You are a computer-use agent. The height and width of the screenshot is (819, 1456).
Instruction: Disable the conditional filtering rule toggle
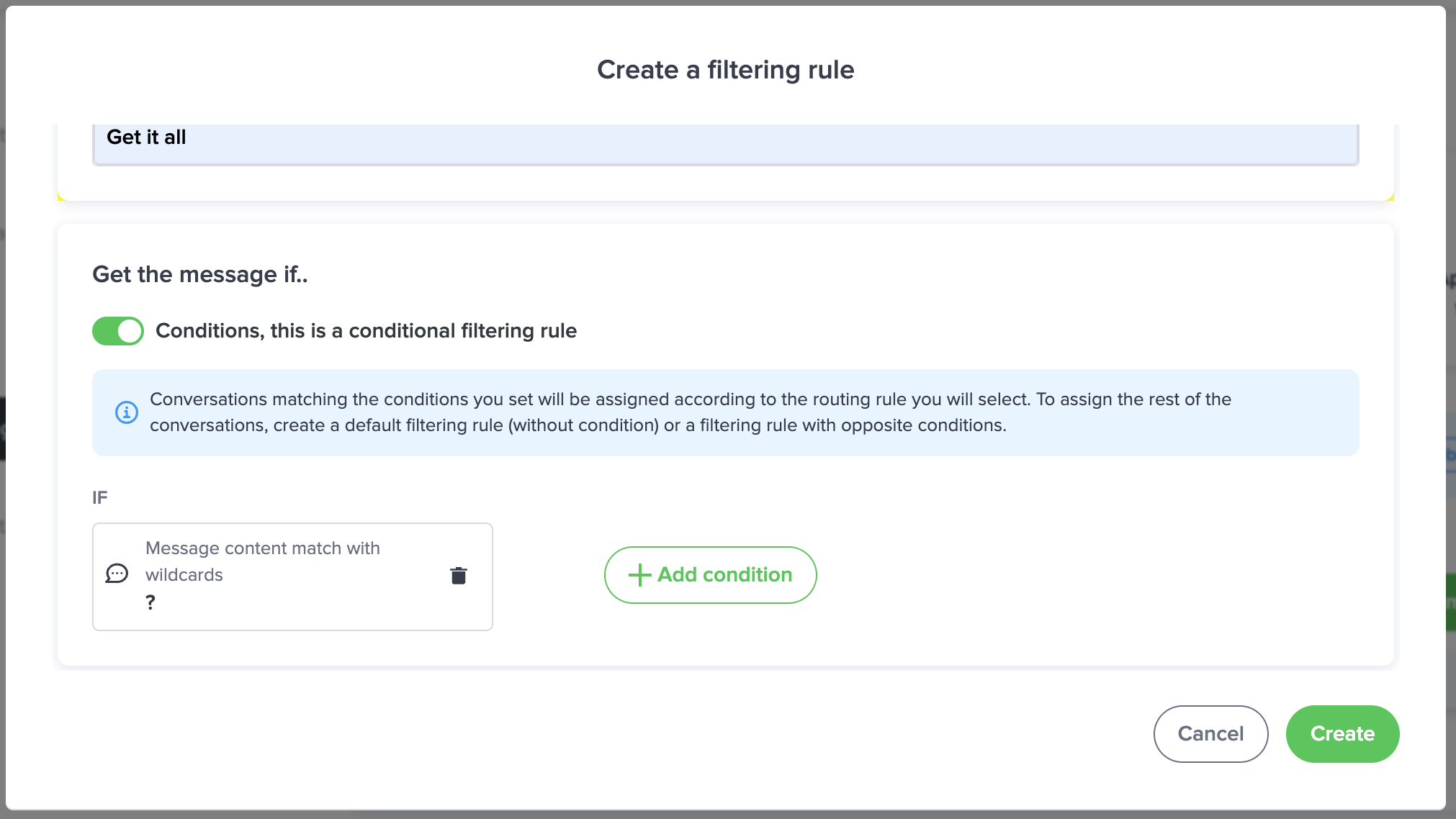[118, 331]
